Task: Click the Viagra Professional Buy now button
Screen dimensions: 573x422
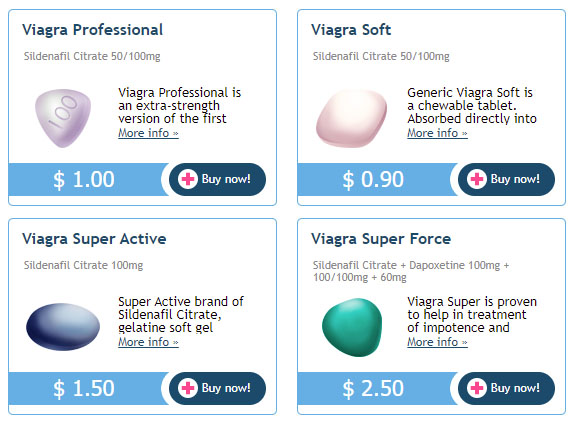Action: pyautogui.click(x=217, y=179)
